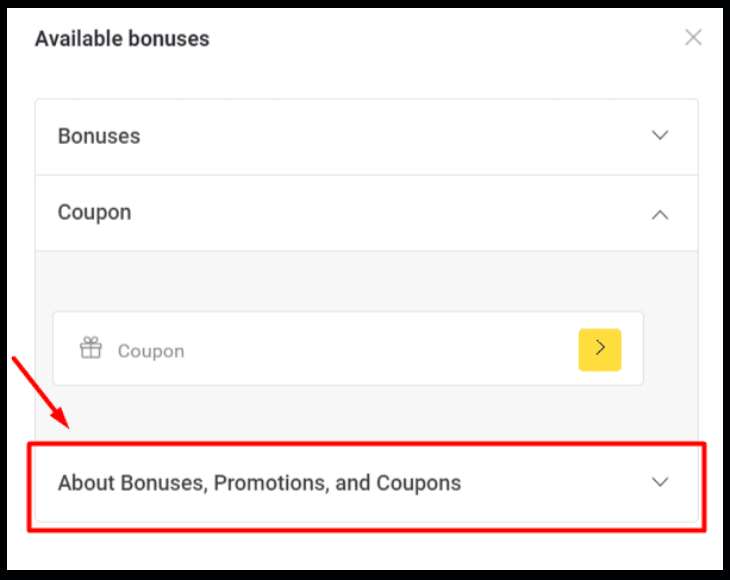
Task: Click the red arrow annotation
Action: [x=40, y=392]
